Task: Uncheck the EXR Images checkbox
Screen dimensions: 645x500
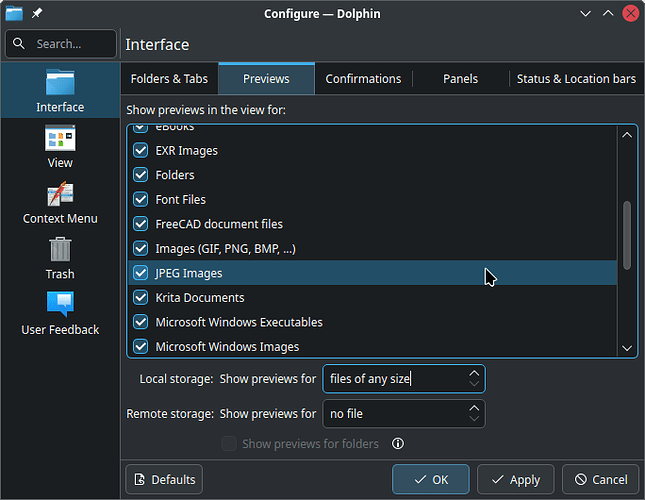Action: click(x=141, y=150)
